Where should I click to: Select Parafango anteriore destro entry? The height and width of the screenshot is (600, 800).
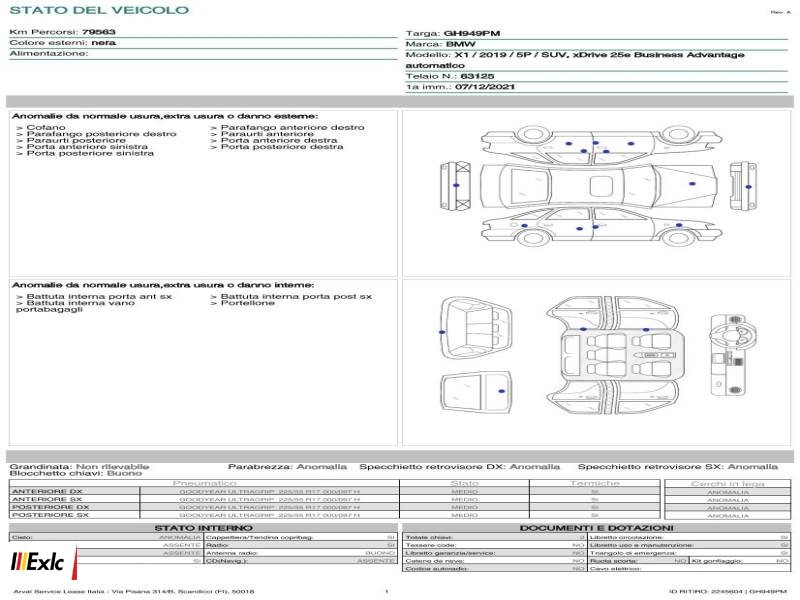287,127
